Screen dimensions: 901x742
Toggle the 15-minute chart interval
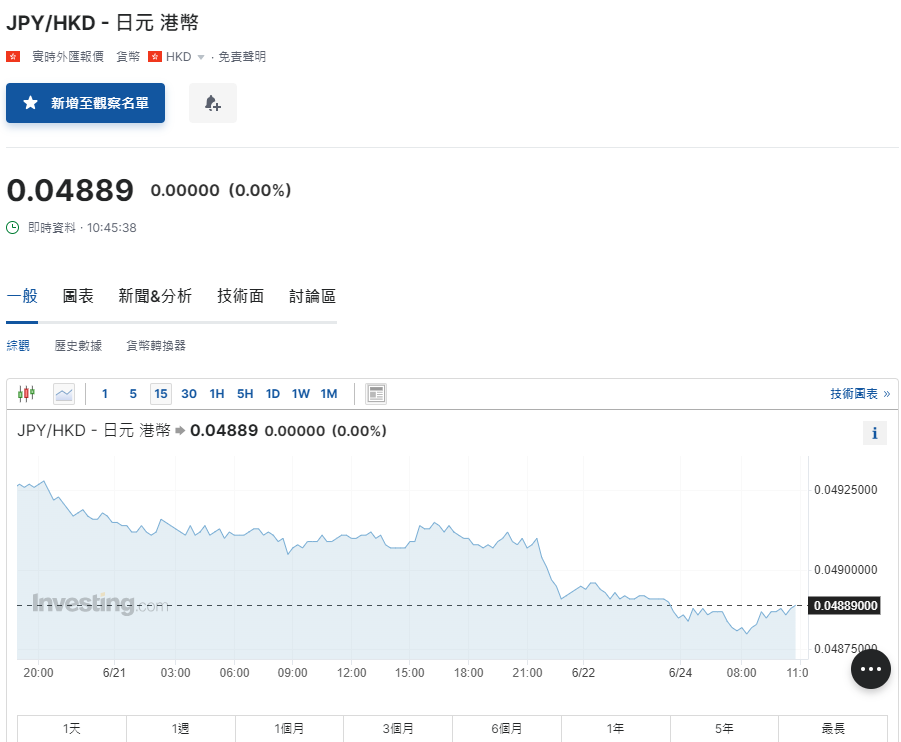tap(161, 394)
